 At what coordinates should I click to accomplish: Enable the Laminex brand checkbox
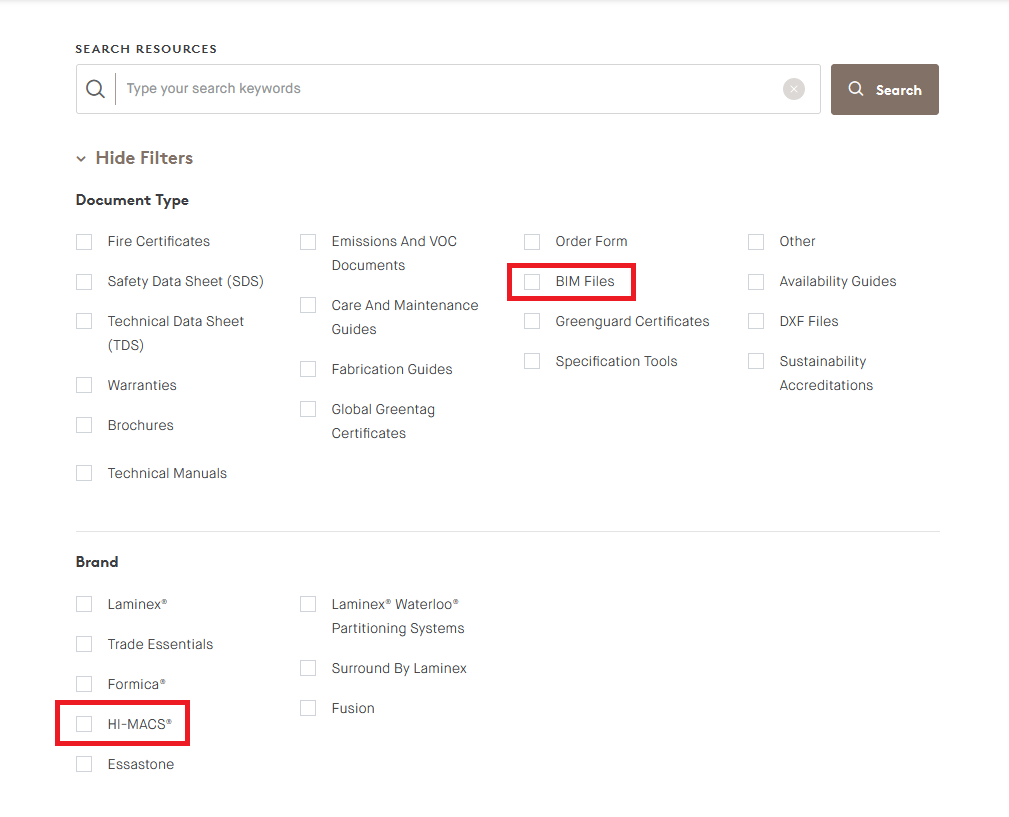click(x=84, y=604)
